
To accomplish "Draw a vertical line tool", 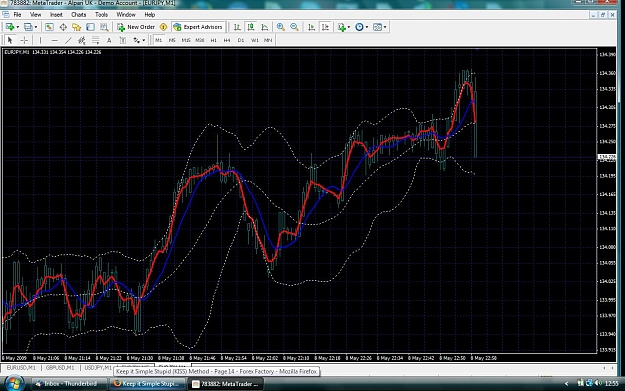I will tap(40, 40).
